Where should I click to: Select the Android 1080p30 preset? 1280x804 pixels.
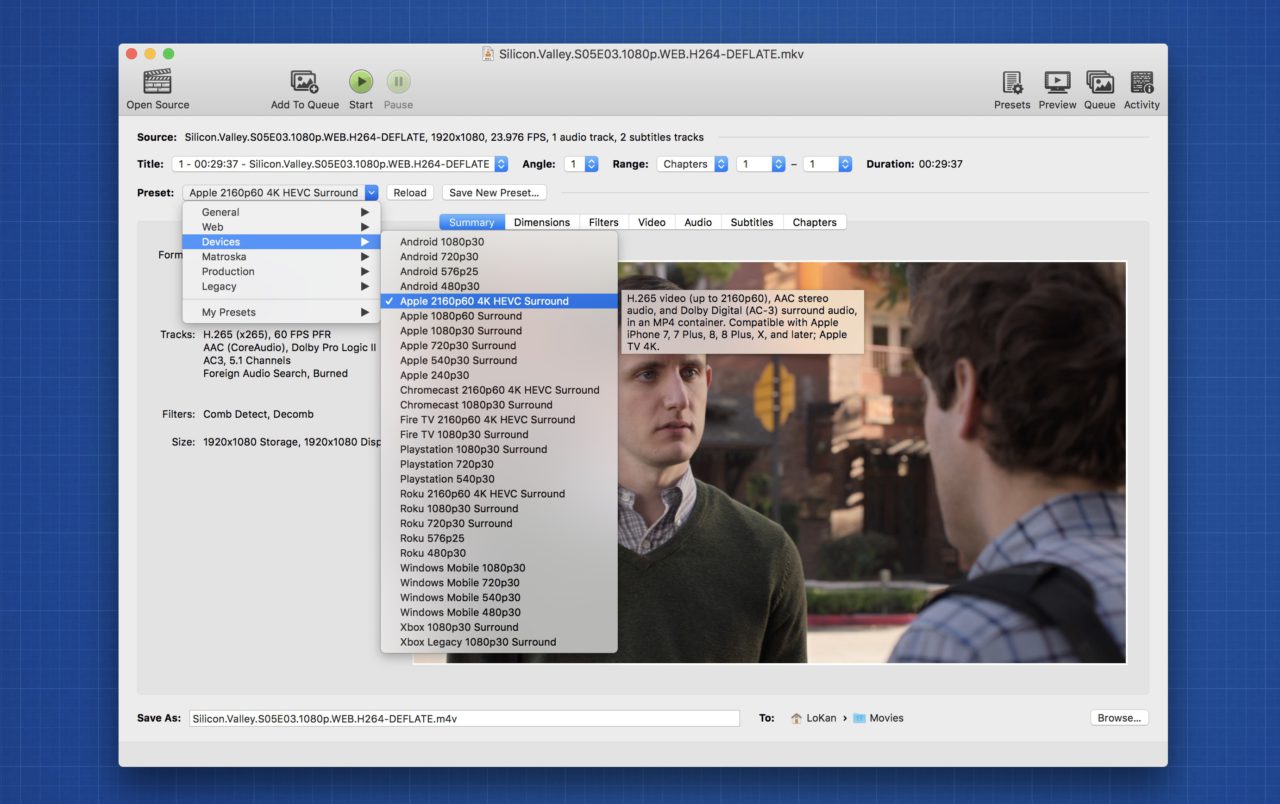pyautogui.click(x=499, y=242)
